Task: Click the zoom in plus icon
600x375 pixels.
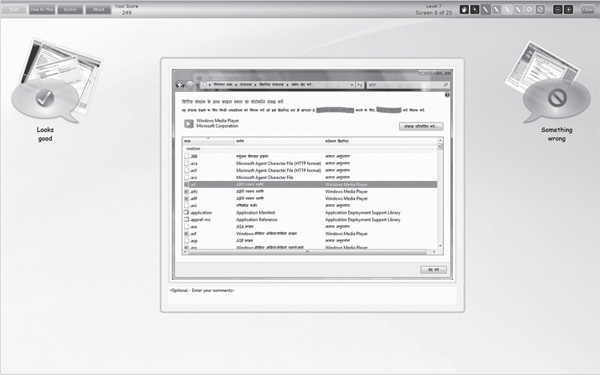Action: pos(568,10)
